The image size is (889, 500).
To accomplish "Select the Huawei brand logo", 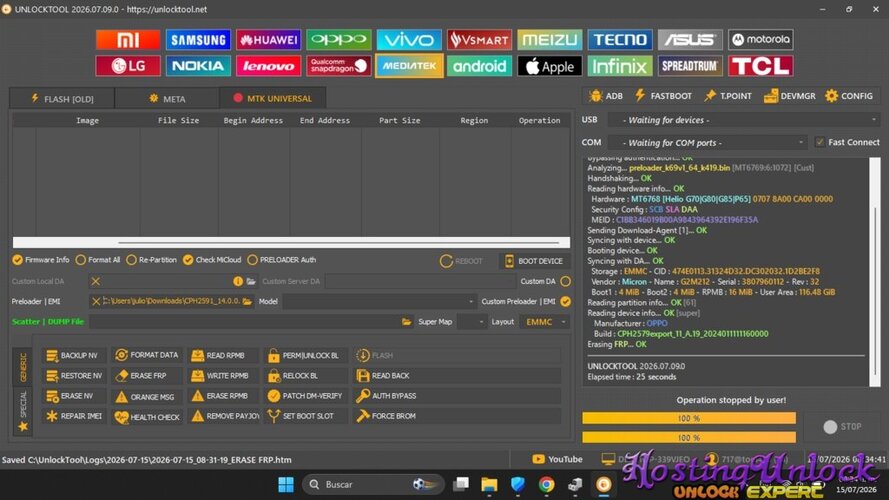I will click(268, 40).
